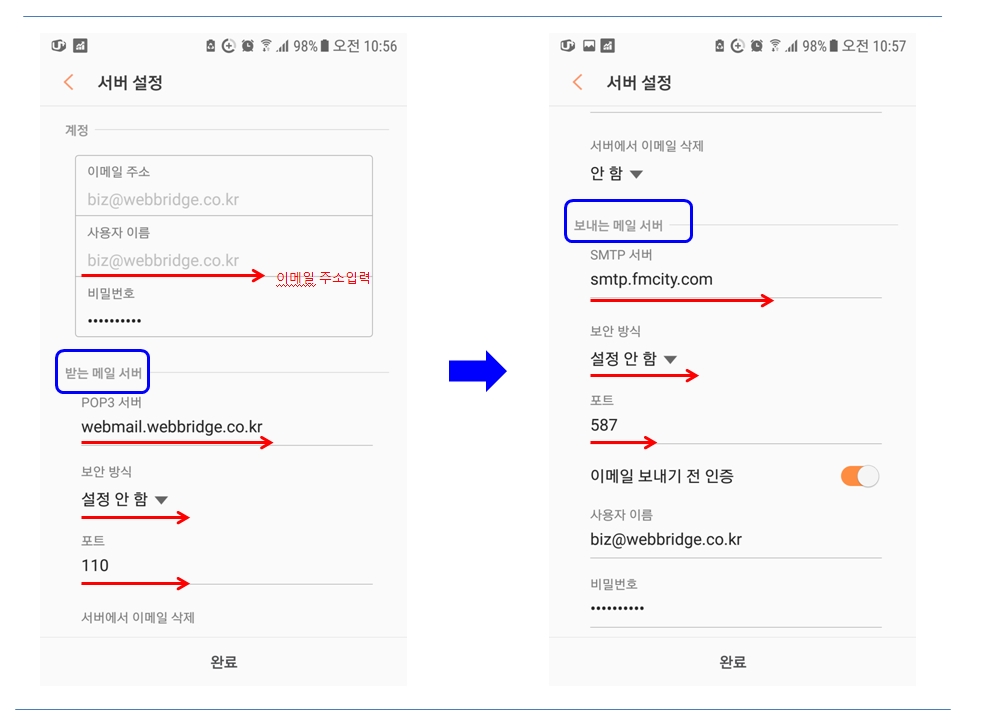Tap 이메일 주소 field in account box
Screen dimensions: 992x722
pyautogui.click(x=224, y=186)
